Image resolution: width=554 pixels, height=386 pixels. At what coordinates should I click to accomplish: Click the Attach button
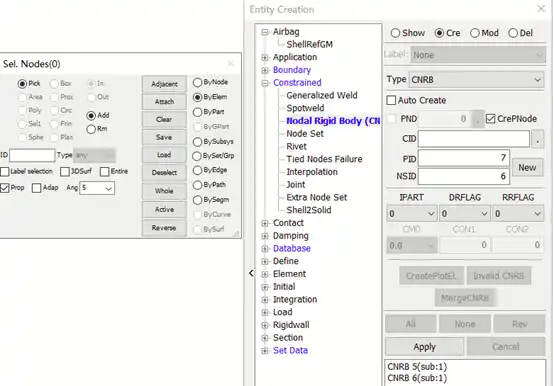pyautogui.click(x=164, y=102)
